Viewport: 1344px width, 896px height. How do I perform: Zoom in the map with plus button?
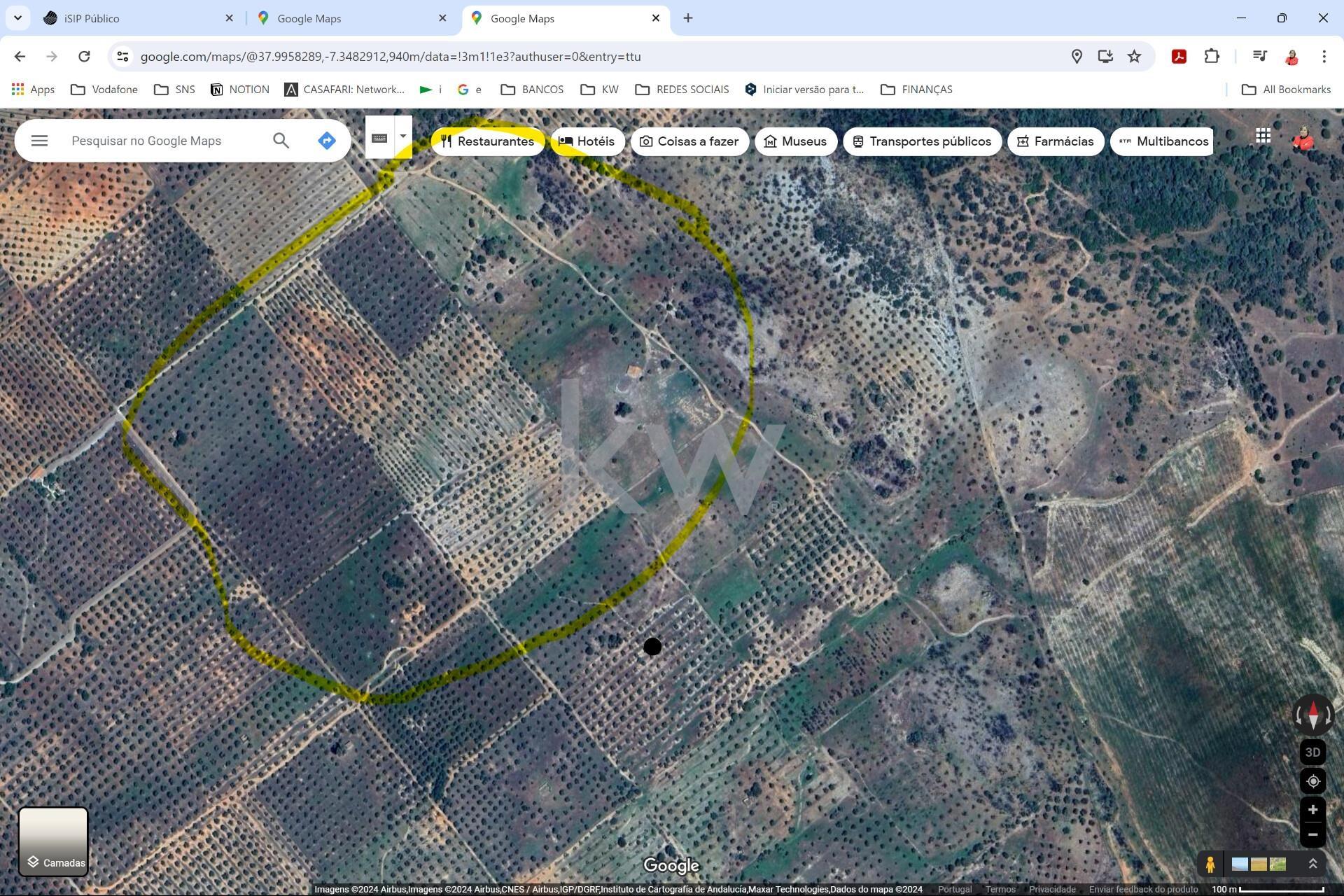(1312, 810)
